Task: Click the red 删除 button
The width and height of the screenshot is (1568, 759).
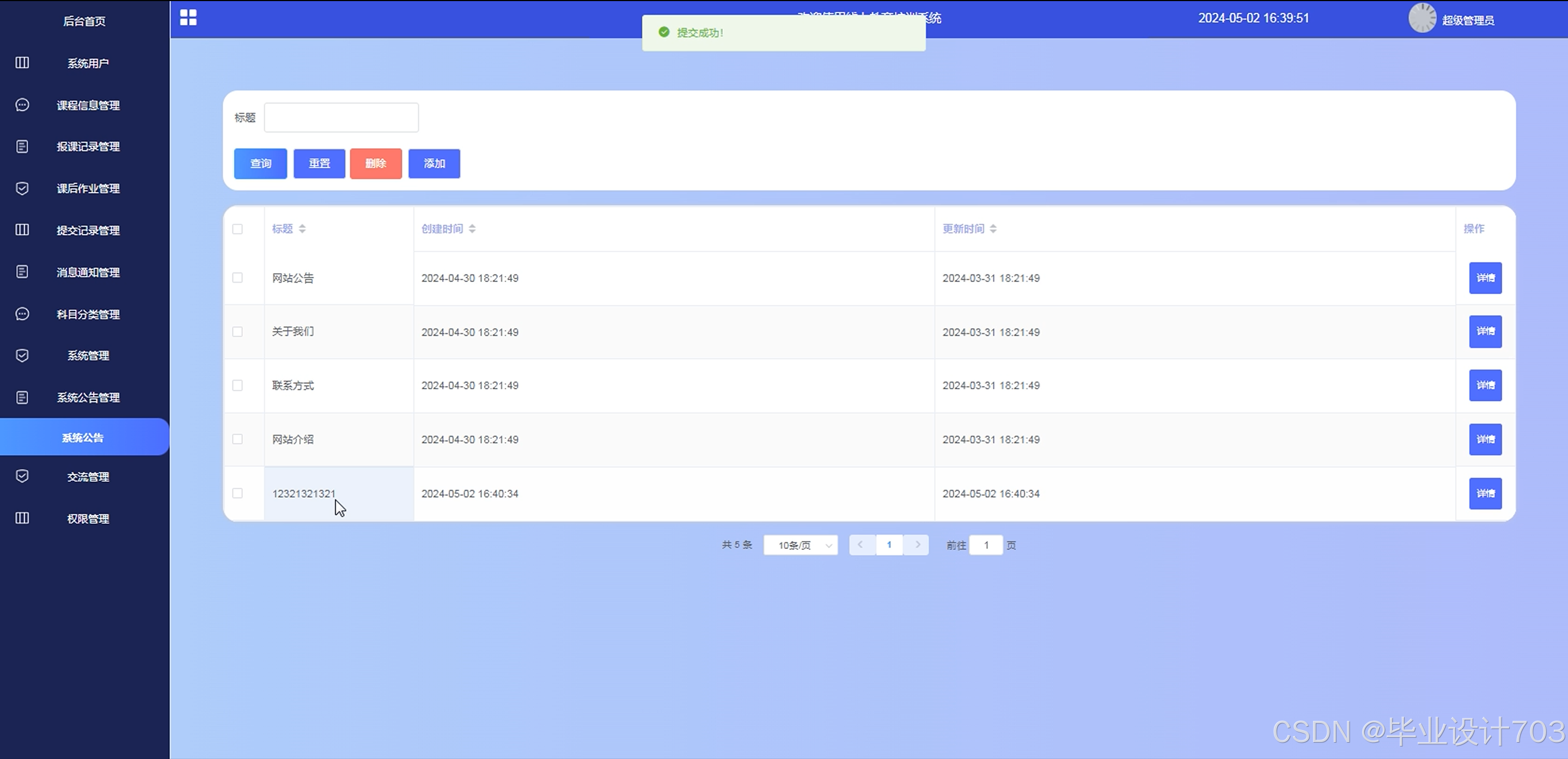Action: pyautogui.click(x=376, y=163)
